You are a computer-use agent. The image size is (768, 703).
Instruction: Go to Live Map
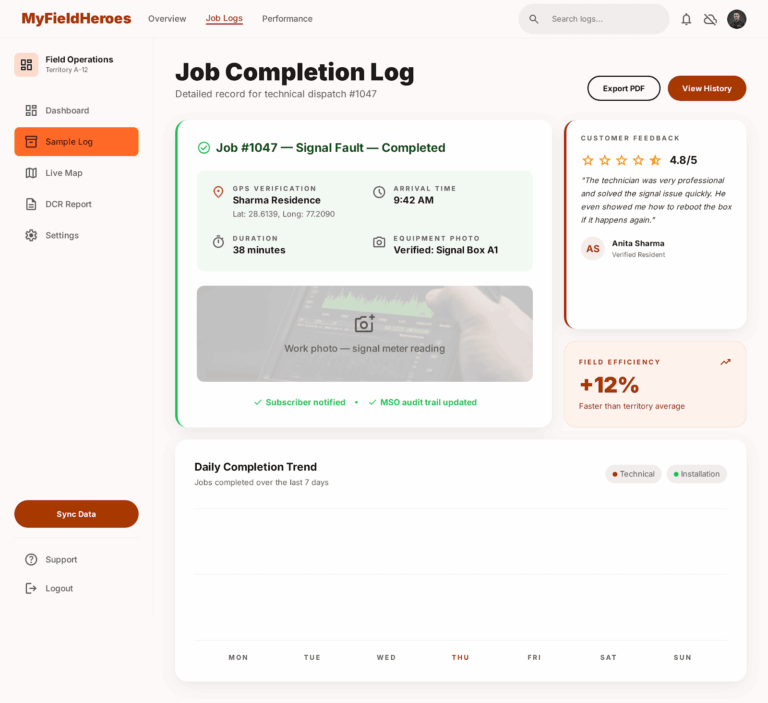click(76, 173)
